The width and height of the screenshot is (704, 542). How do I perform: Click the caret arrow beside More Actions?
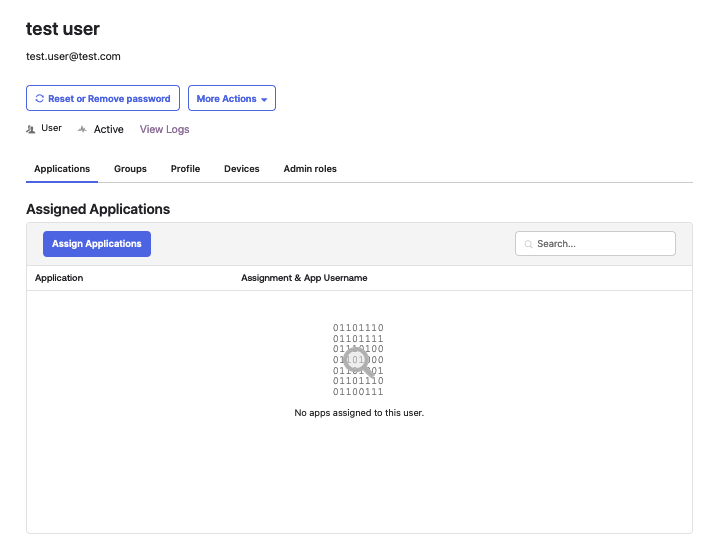(264, 100)
